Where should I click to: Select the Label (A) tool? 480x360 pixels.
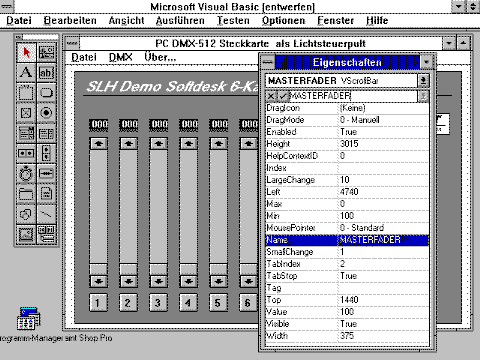click(x=26, y=72)
